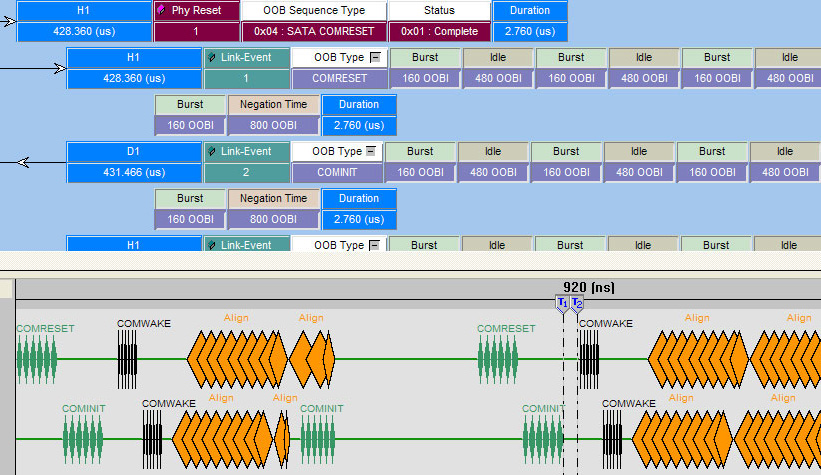Collapse the OOB Type box in the COMRESET row
This screenshot has width=821, height=475.
point(375,57)
